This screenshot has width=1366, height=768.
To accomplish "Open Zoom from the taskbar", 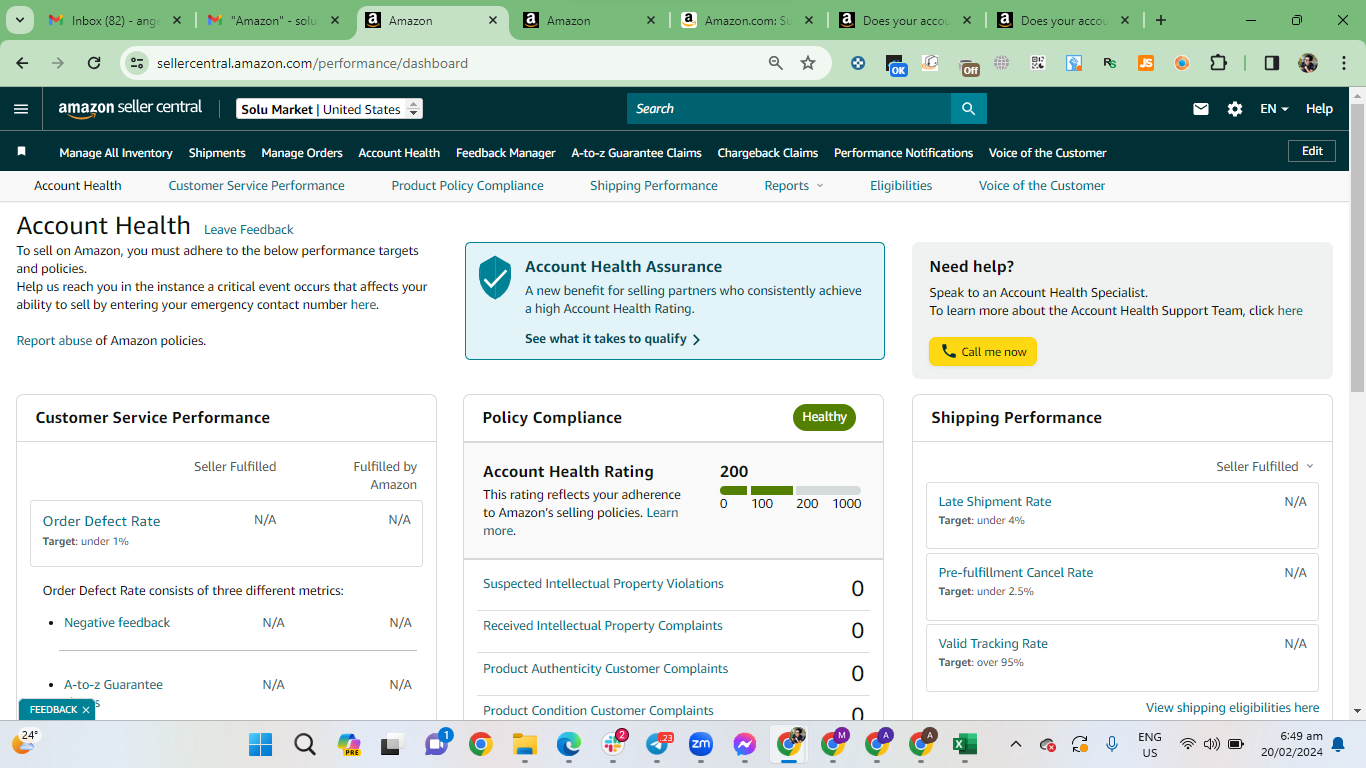I will [701, 744].
